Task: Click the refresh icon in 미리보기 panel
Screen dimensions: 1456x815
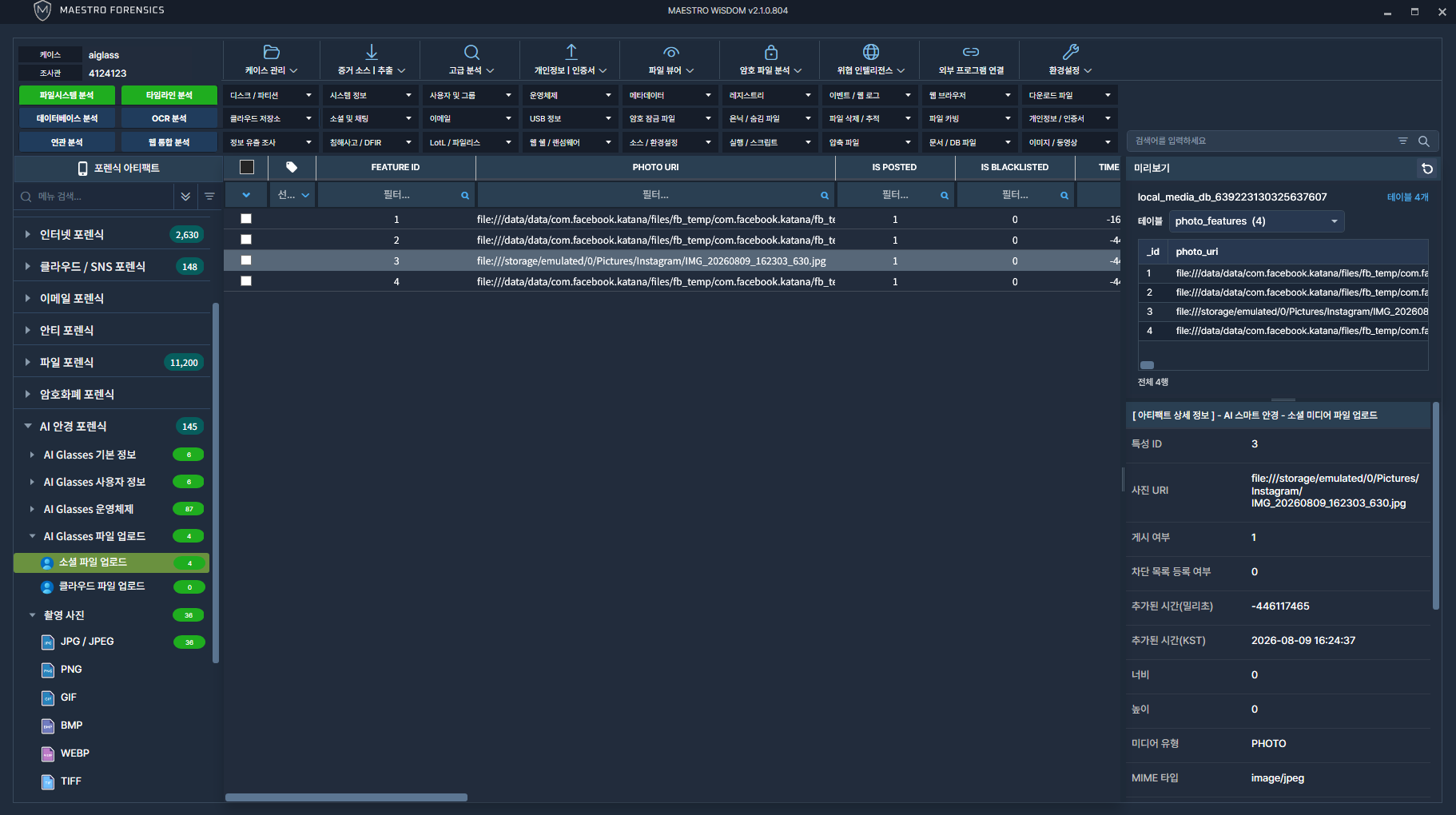Action: pos(1427,169)
